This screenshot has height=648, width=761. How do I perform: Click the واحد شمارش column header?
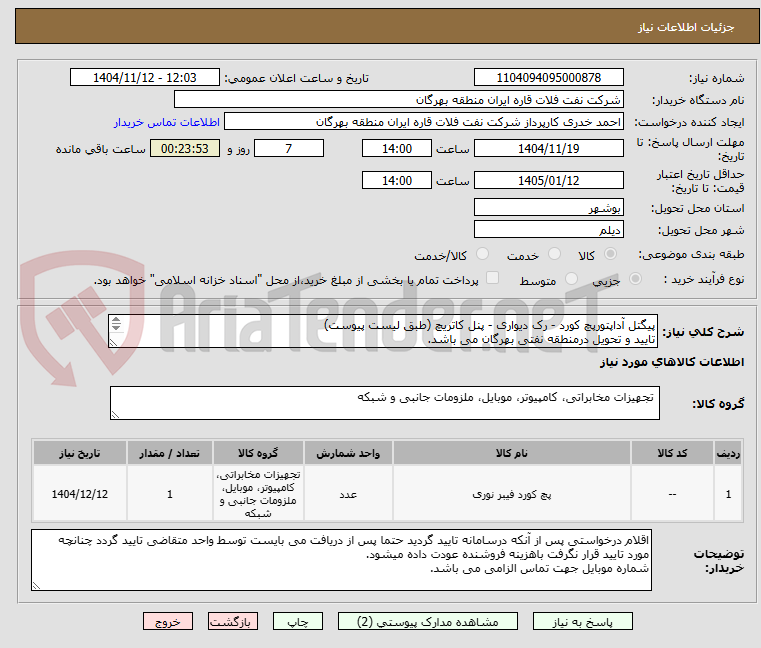click(x=348, y=453)
